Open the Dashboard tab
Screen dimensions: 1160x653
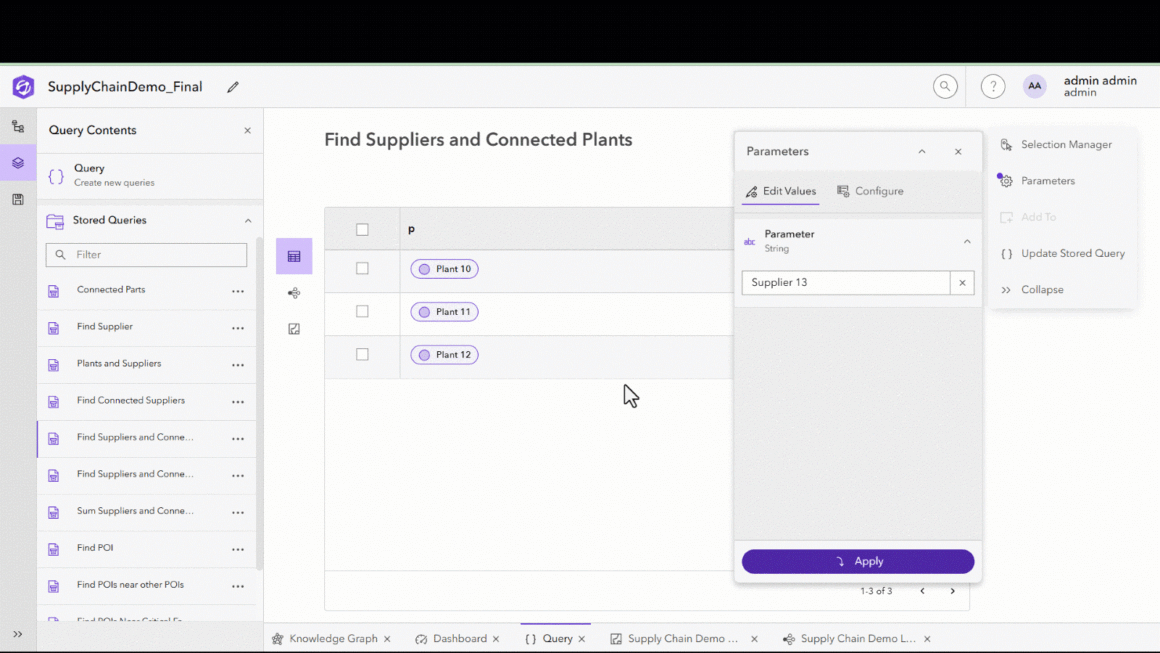click(x=452, y=639)
